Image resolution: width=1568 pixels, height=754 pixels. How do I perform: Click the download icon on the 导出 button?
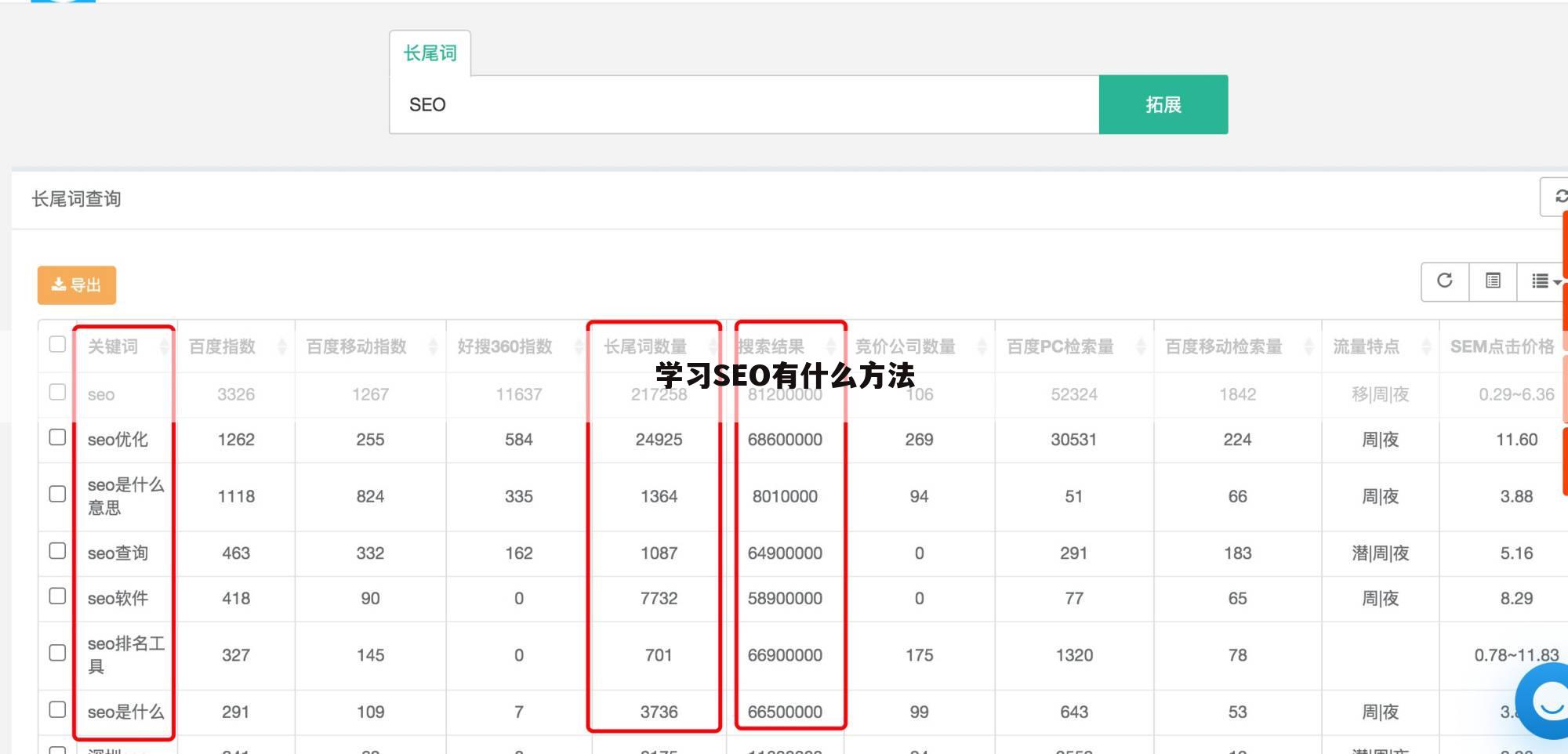click(x=57, y=285)
